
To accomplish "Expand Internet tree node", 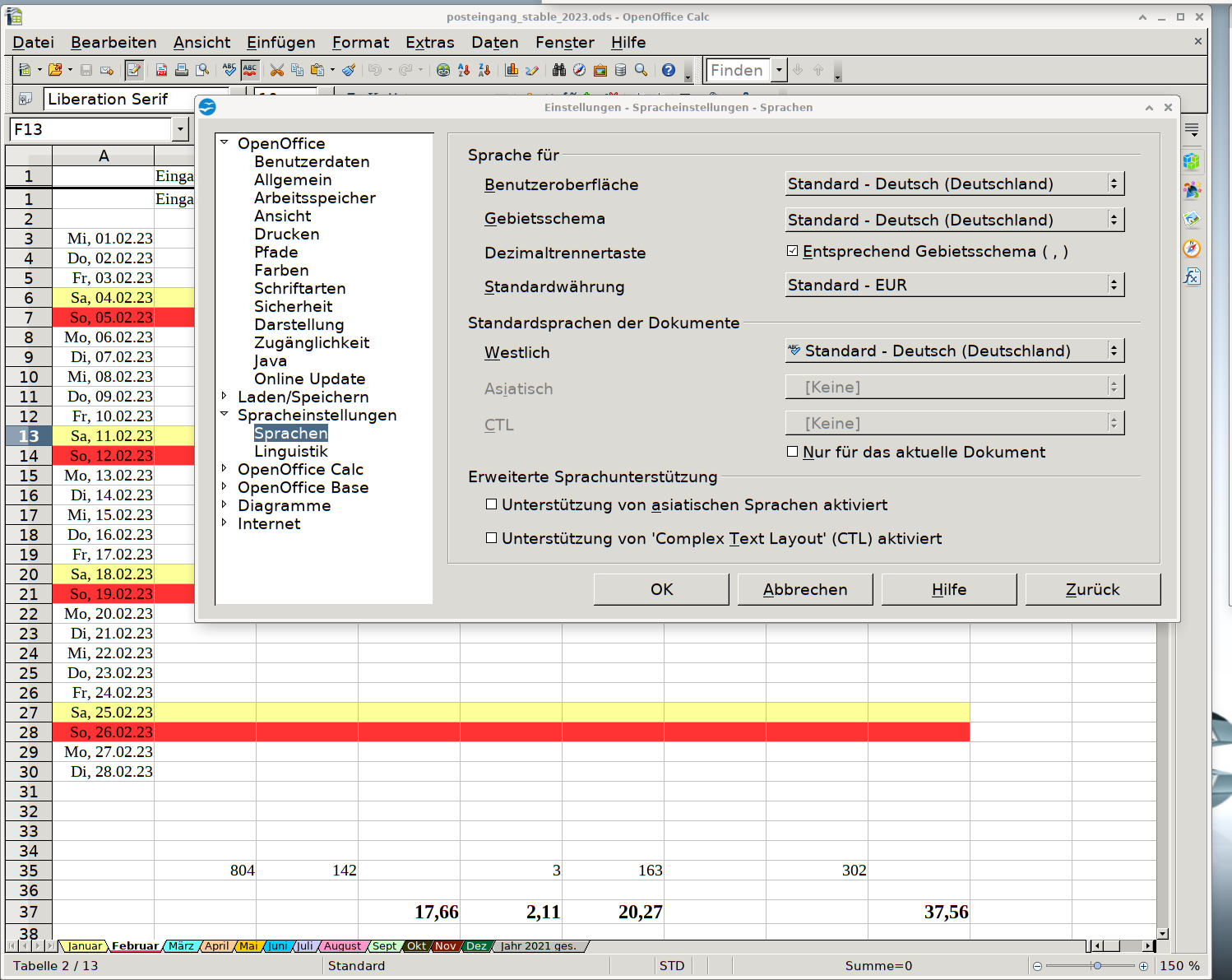I will click(224, 523).
